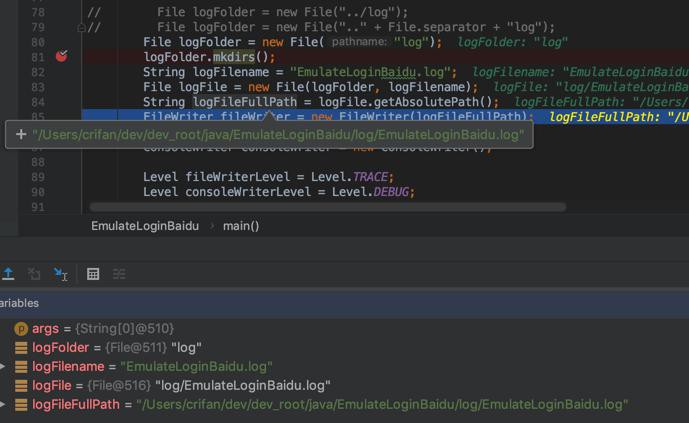The height and width of the screenshot is (423, 689).
Task: Click line number 89 in the gutter
Action: pyautogui.click(x=38, y=177)
